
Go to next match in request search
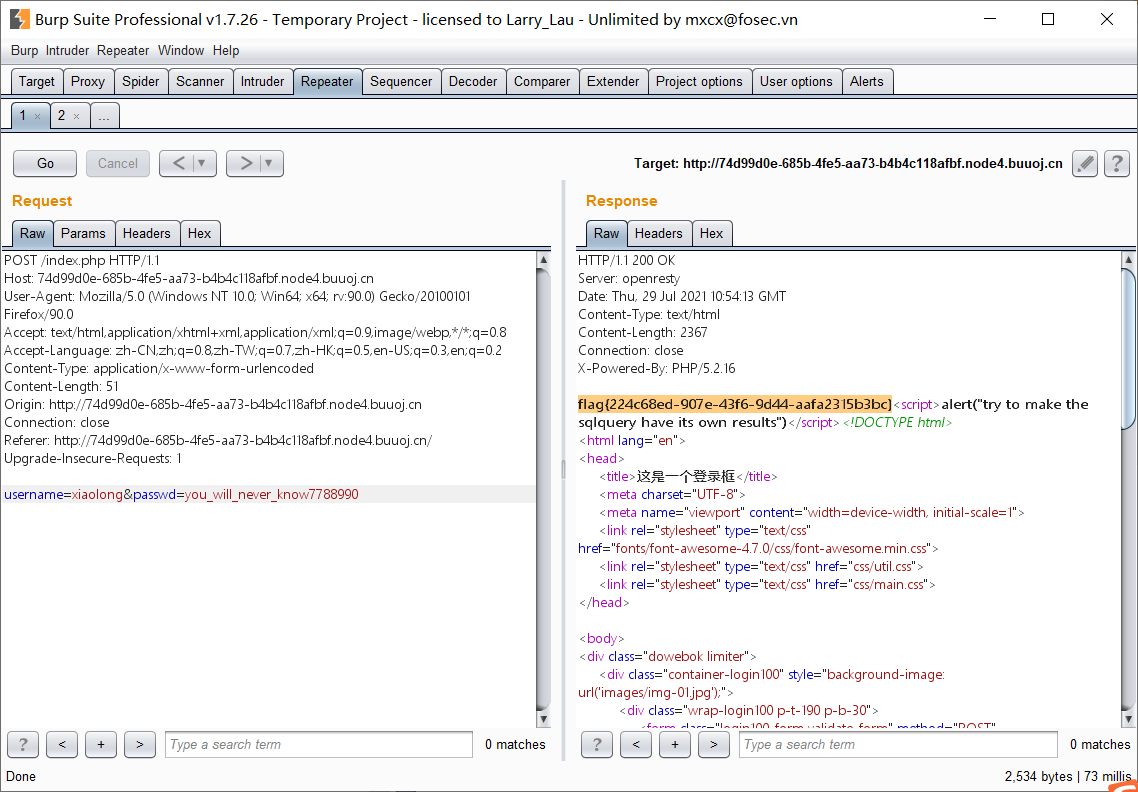[139, 744]
